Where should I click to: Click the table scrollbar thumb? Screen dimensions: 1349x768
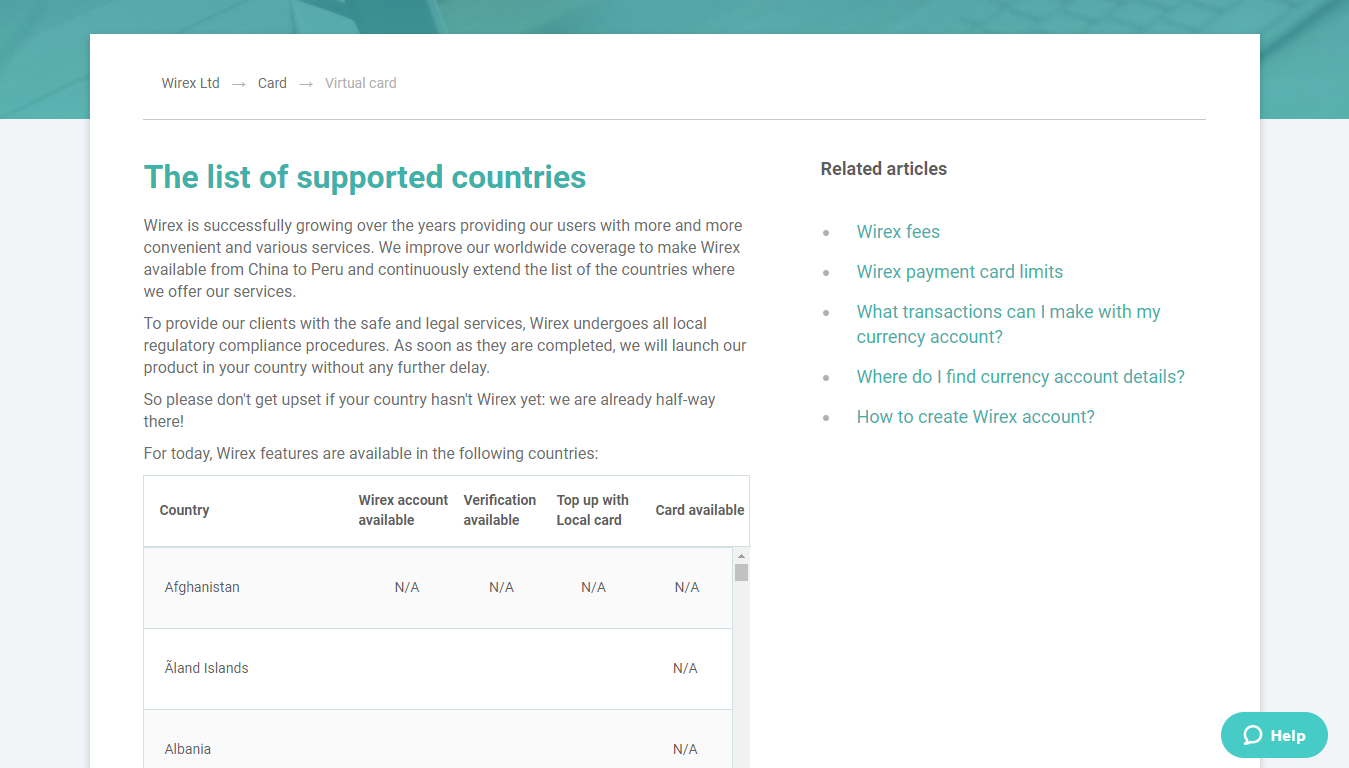pos(741,572)
